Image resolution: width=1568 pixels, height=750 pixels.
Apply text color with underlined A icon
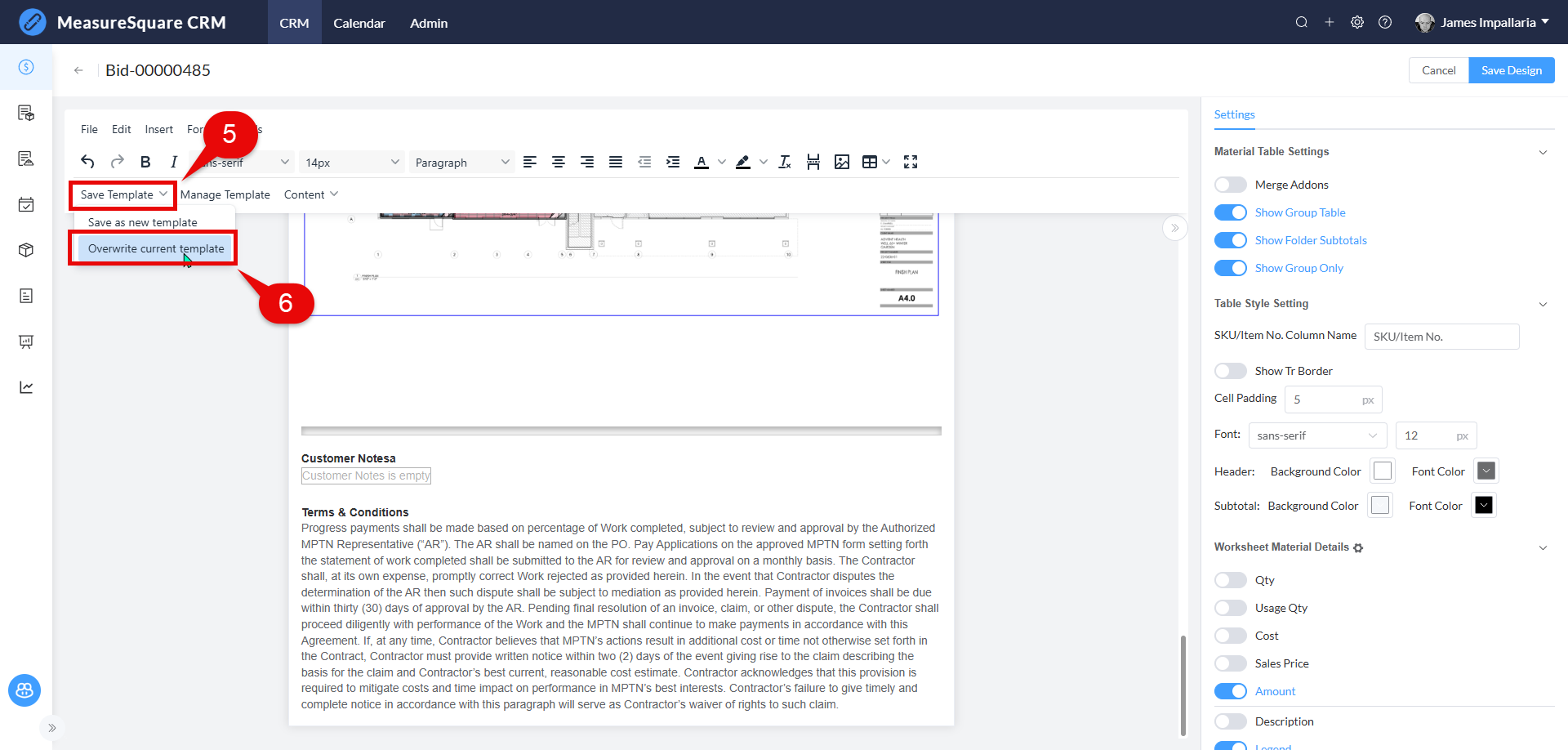coord(702,162)
